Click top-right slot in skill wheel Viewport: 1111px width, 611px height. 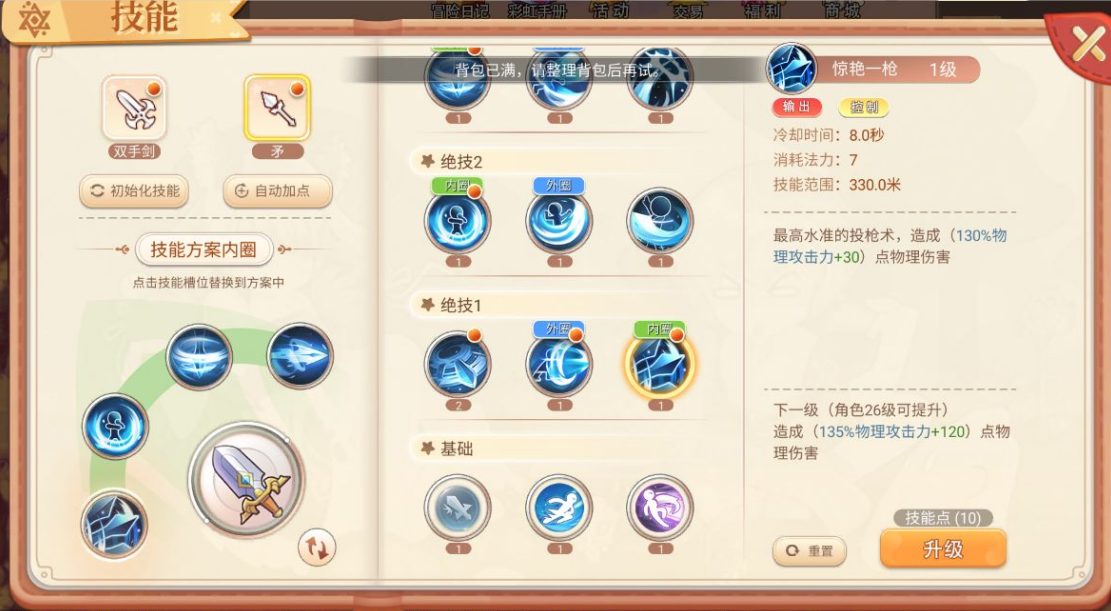point(300,356)
